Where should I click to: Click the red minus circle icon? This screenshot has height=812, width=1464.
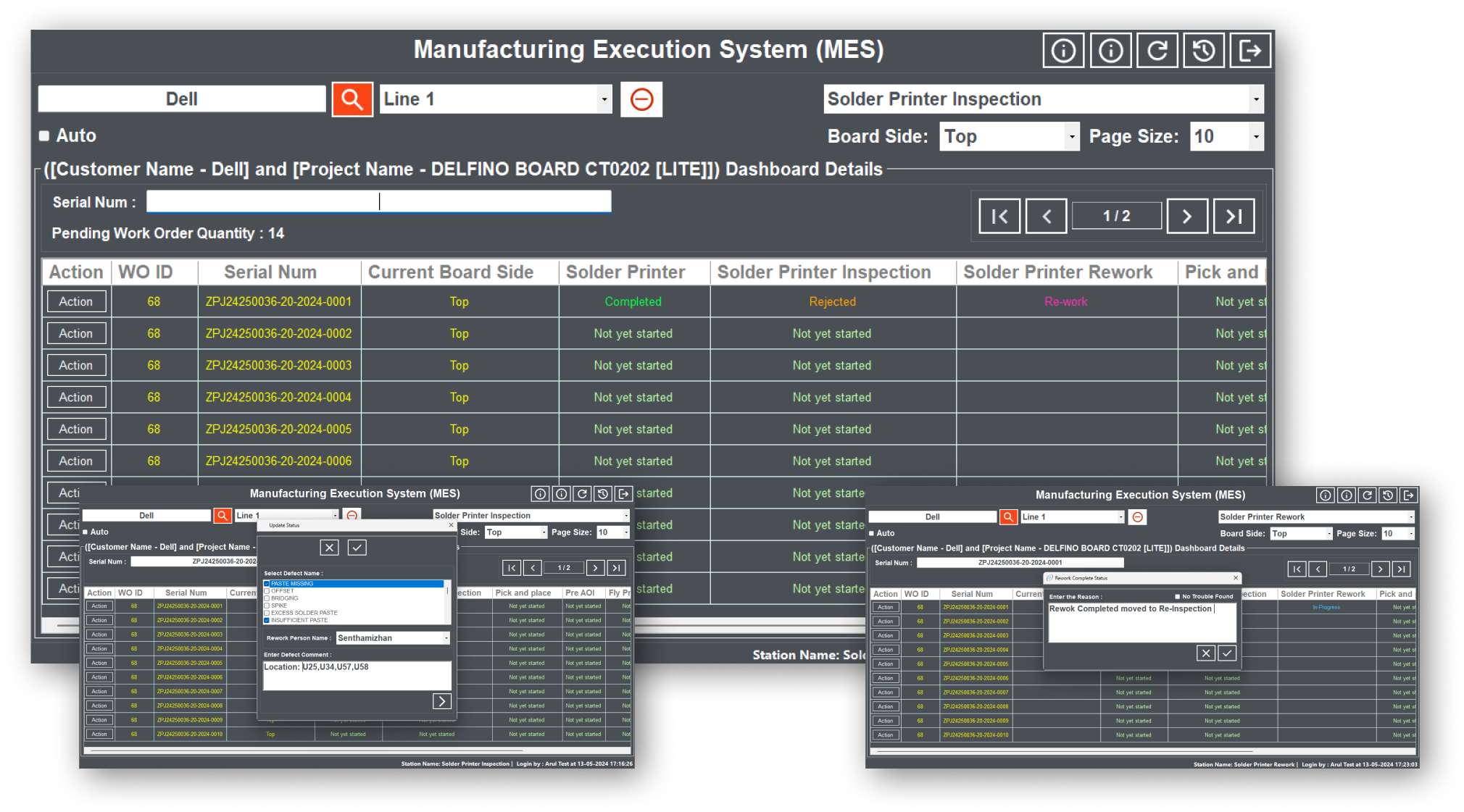pyautogui.click(x=641, y=99)
